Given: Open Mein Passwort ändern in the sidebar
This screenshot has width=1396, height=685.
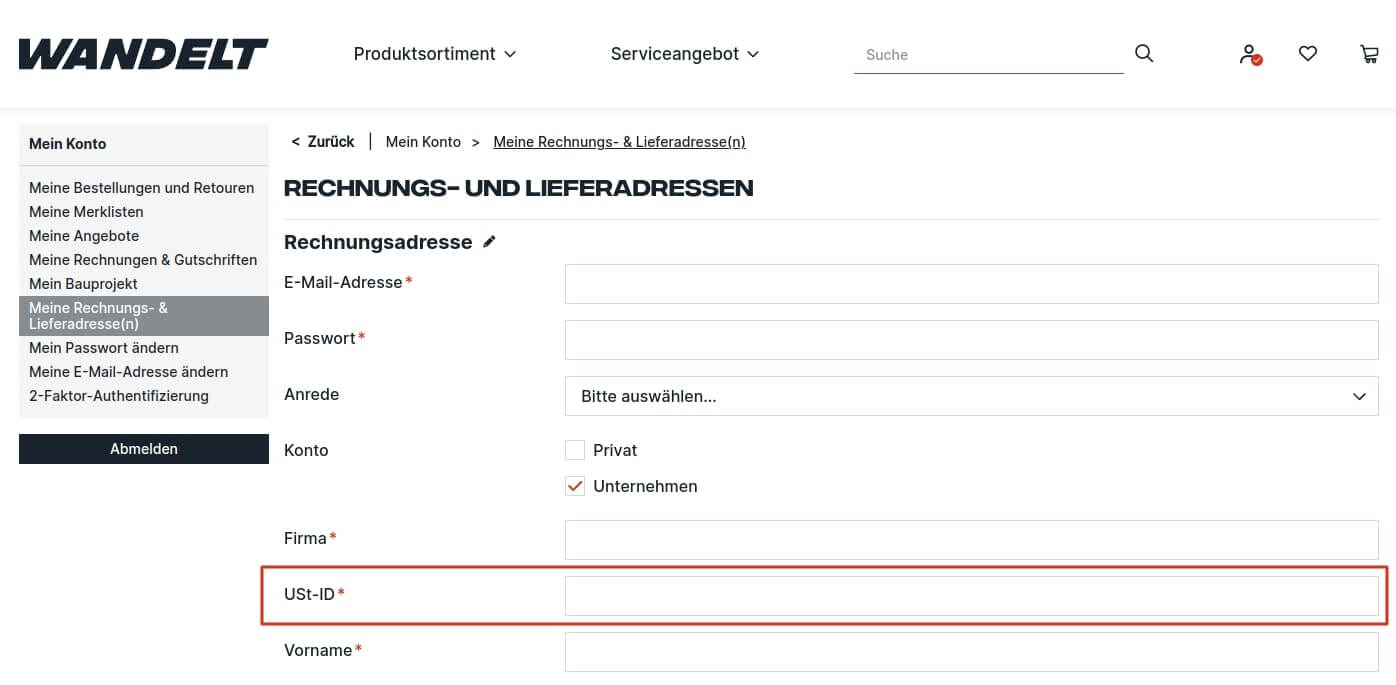Looking at the screenshot, I should click(x=104, y=347).
